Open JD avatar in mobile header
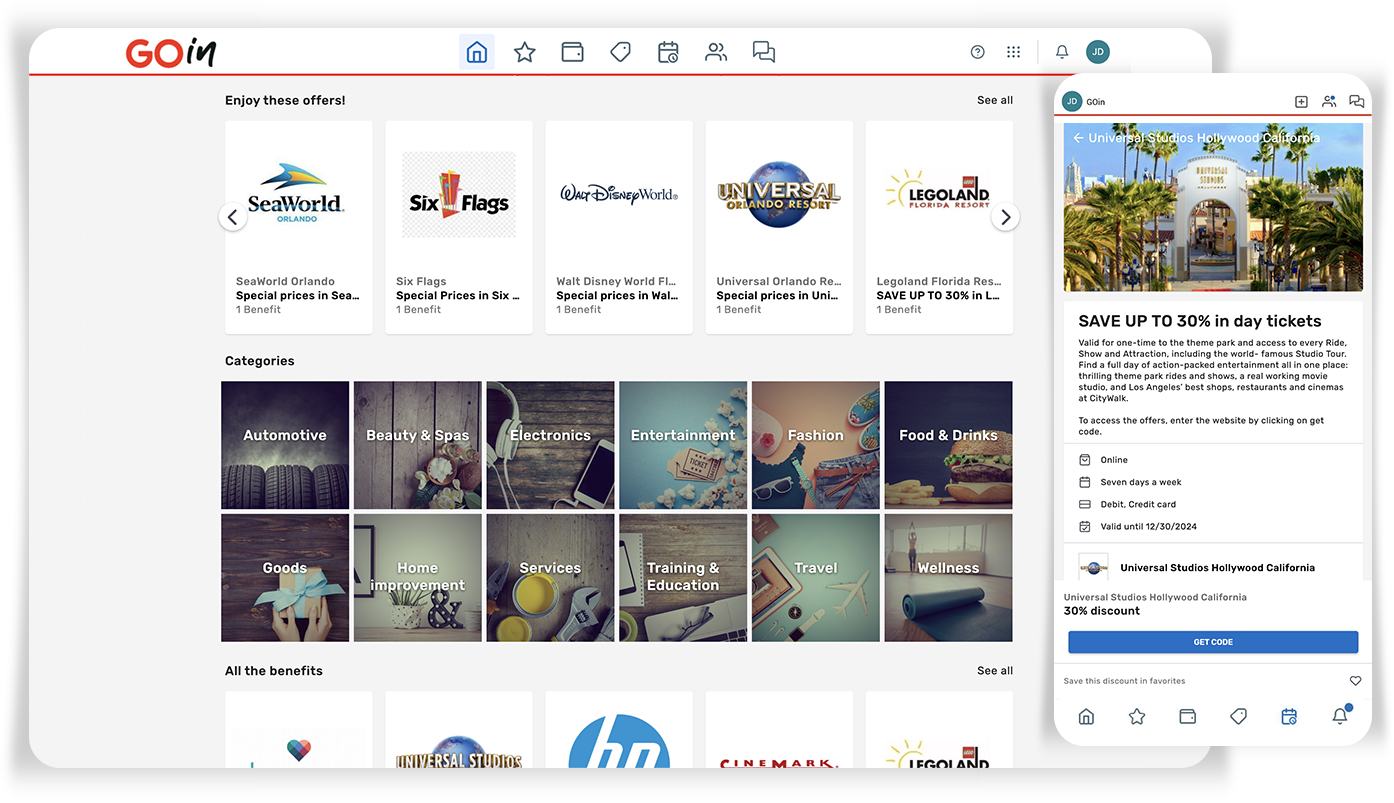This screenshot has width=1394, height=803. point(1072,101)
